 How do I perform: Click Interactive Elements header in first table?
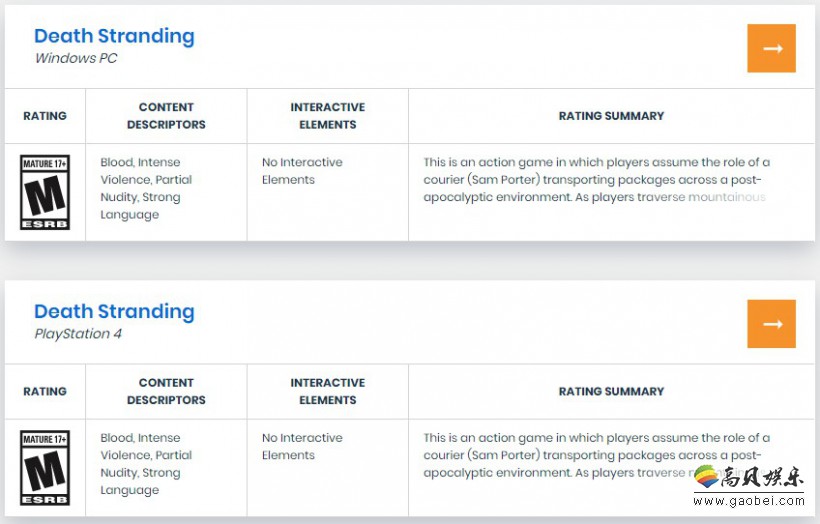[328, 116]
